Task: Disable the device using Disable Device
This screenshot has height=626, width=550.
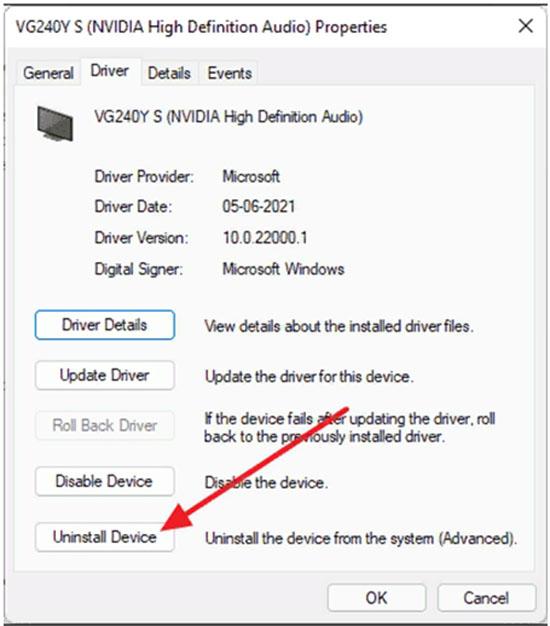Action: [x=105, y=481]
